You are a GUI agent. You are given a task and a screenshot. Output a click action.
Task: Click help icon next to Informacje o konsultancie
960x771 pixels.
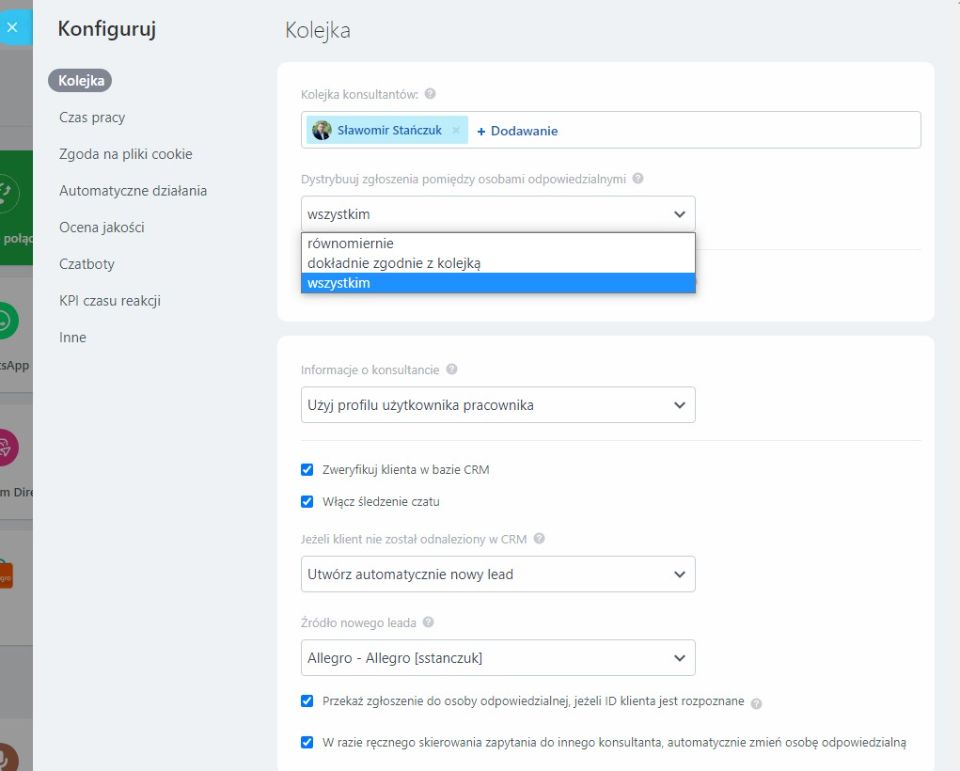452,370
